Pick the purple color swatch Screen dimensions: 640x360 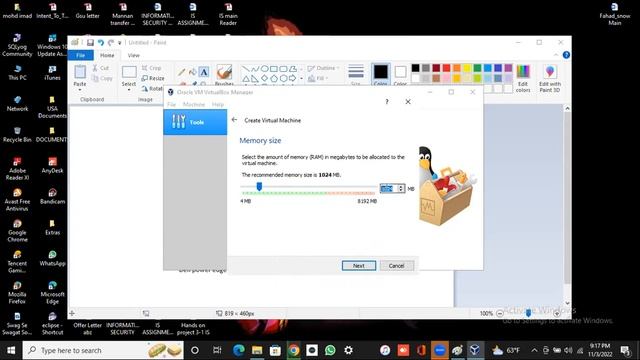(x=508, y=68)
